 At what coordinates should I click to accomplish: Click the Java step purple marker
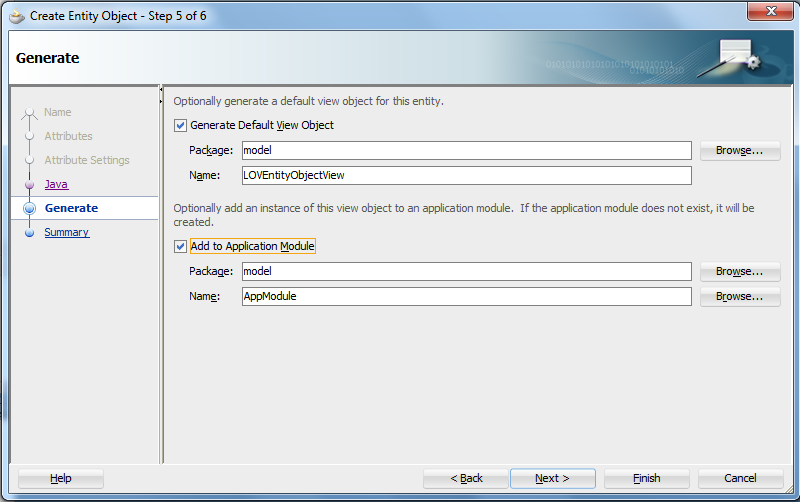30,184
